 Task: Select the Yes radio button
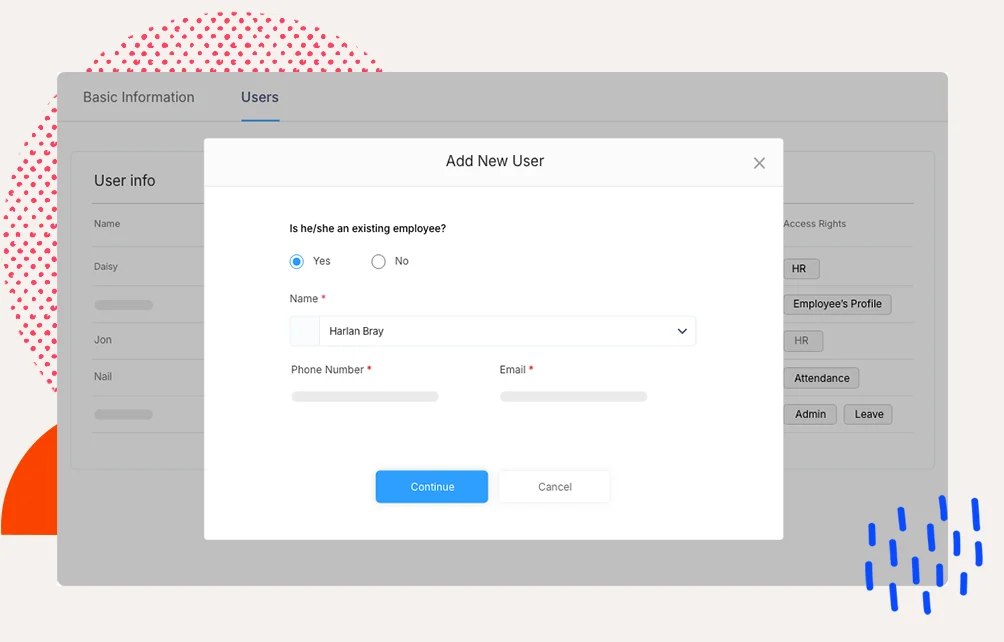coord(297,261)
